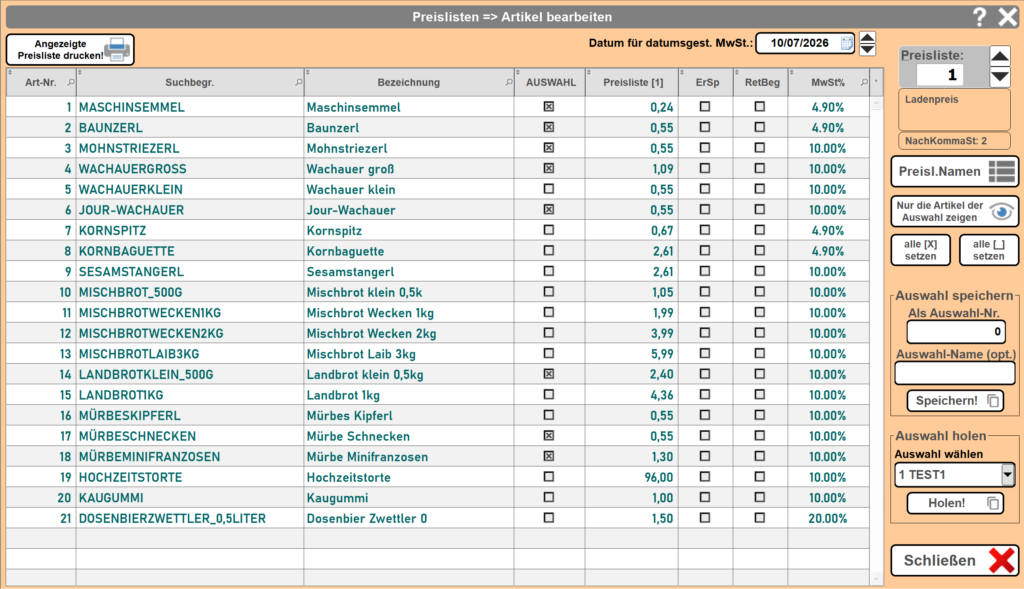Screen dimensions: 1024x589
Task: Open price list names via list icon
Action: tap(1001, 171)
